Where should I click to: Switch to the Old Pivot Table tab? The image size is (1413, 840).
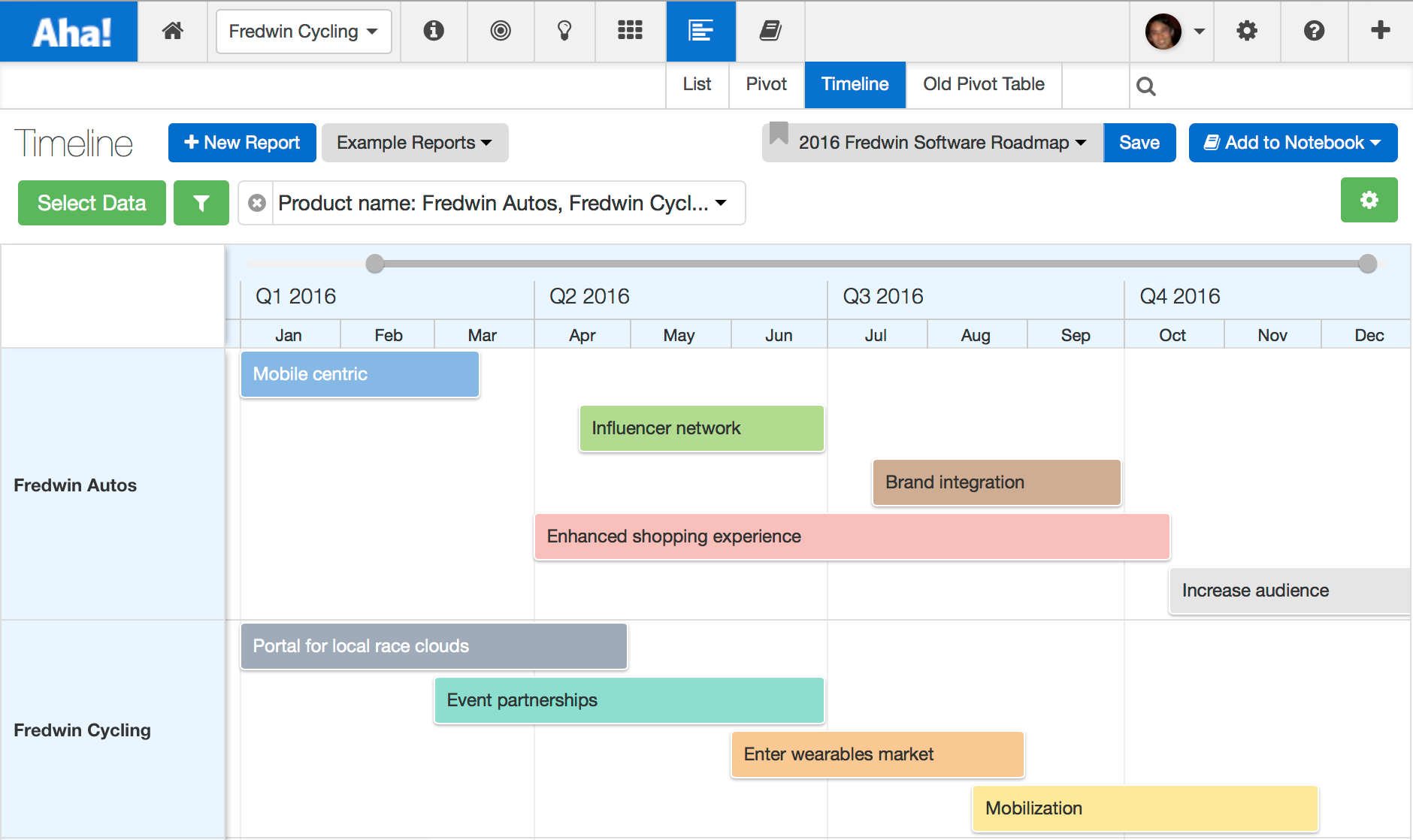[x=984, y=84]
